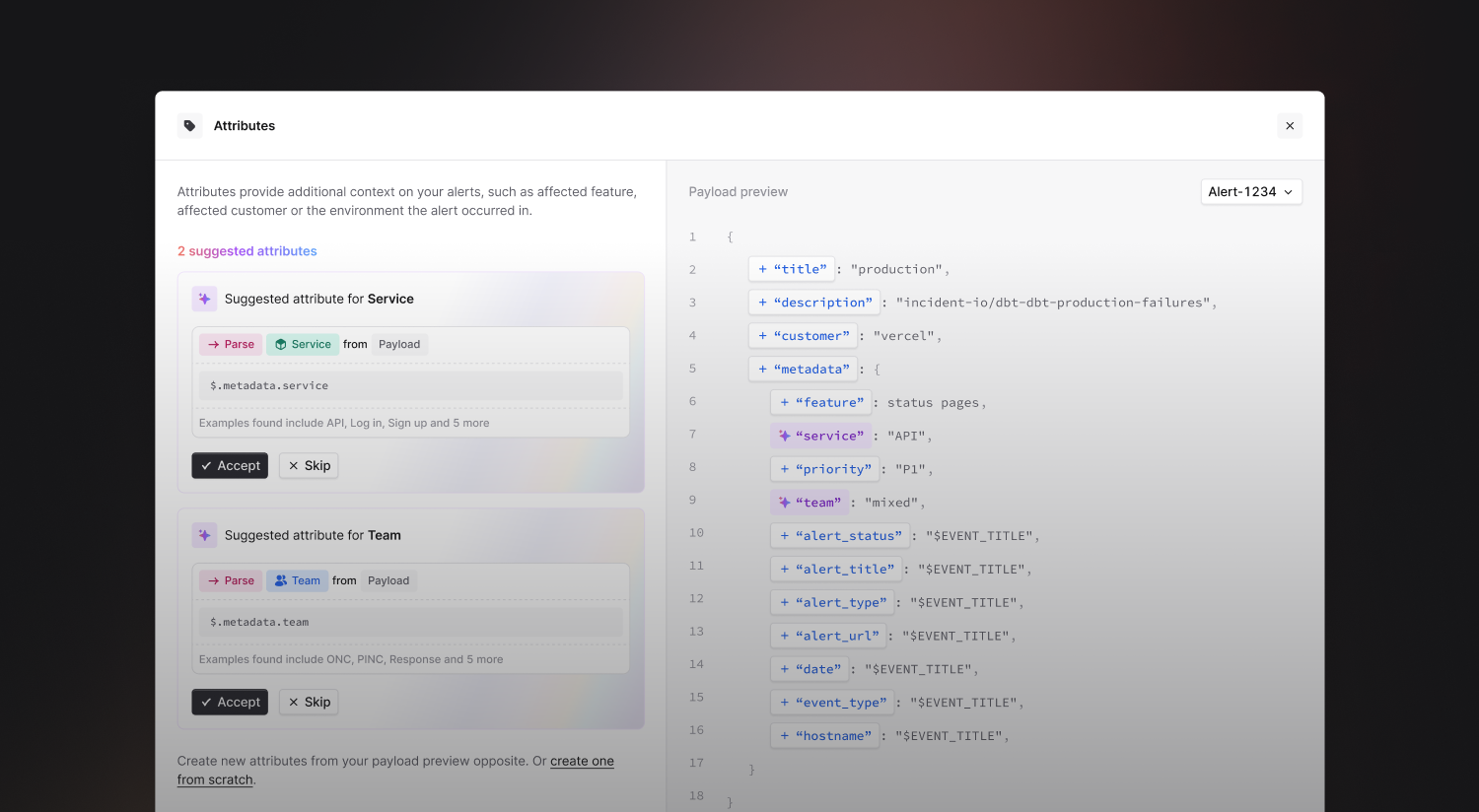1479x812 pixels.
Task: Click the Team type chip
Action: pos(297,580)
